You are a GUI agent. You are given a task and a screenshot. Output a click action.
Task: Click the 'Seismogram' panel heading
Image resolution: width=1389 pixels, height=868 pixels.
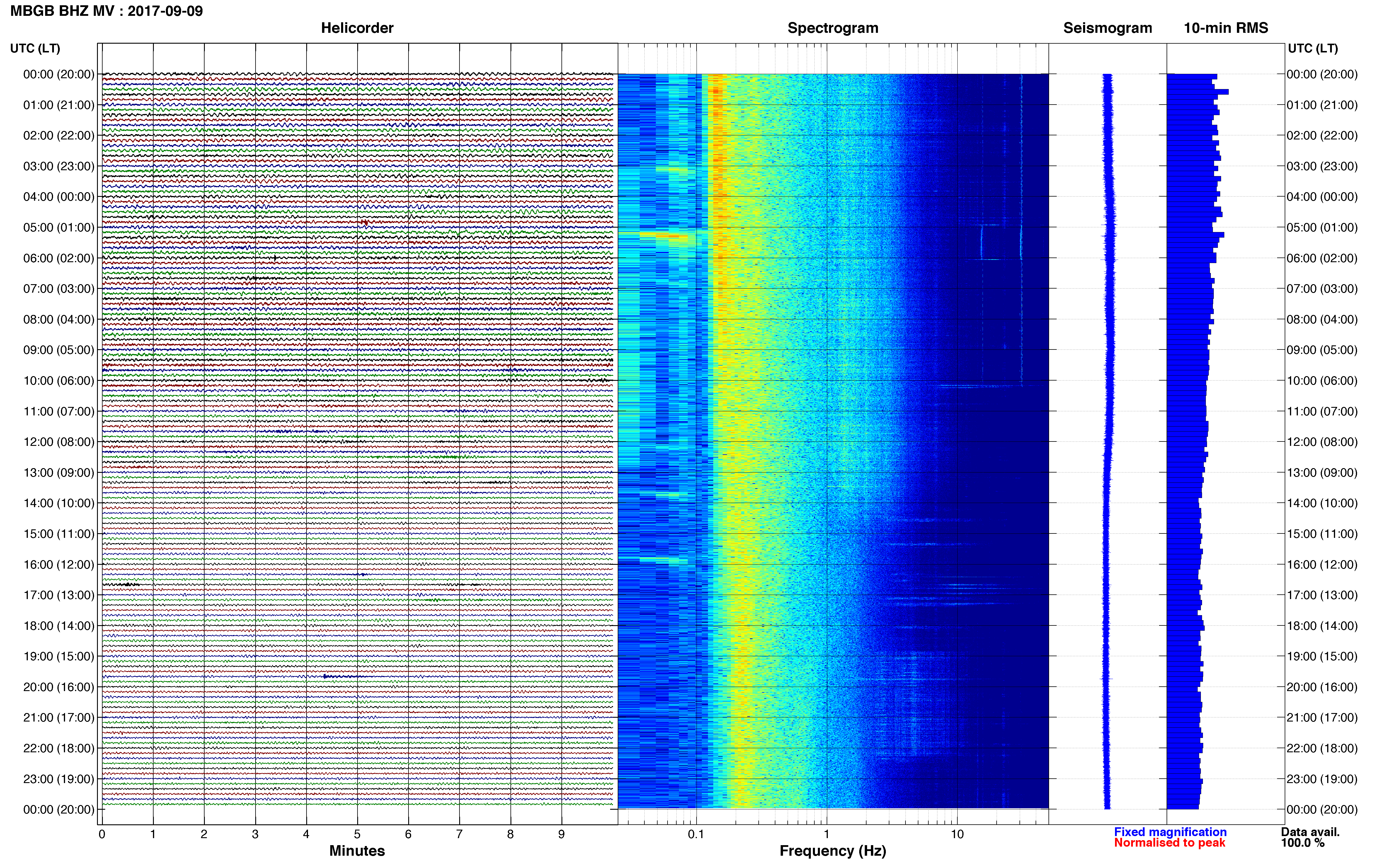[1108, 28]
